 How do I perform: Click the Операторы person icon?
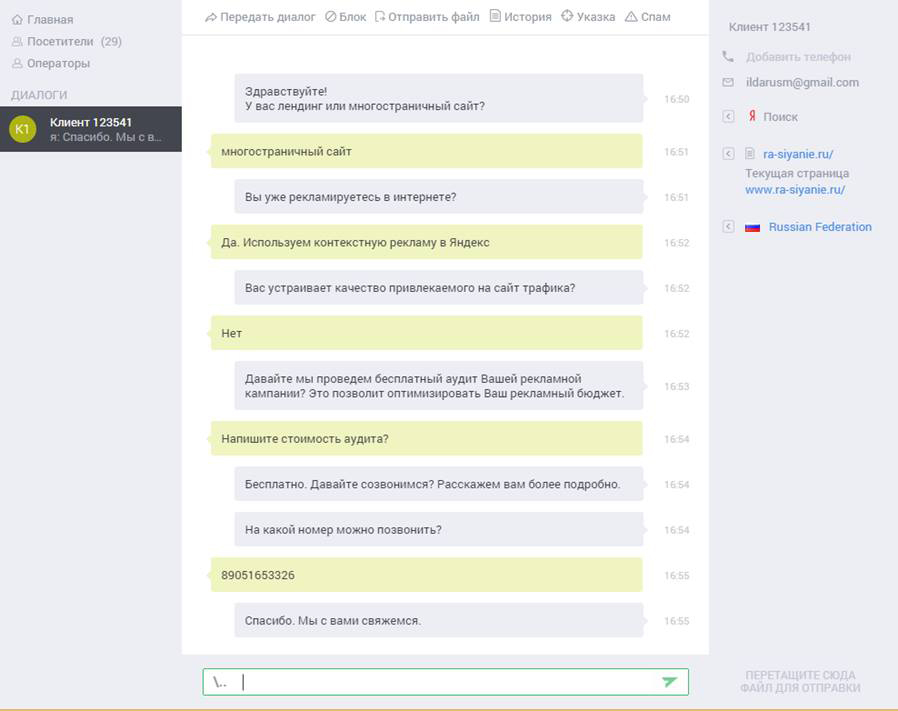[x=17, y=64]
